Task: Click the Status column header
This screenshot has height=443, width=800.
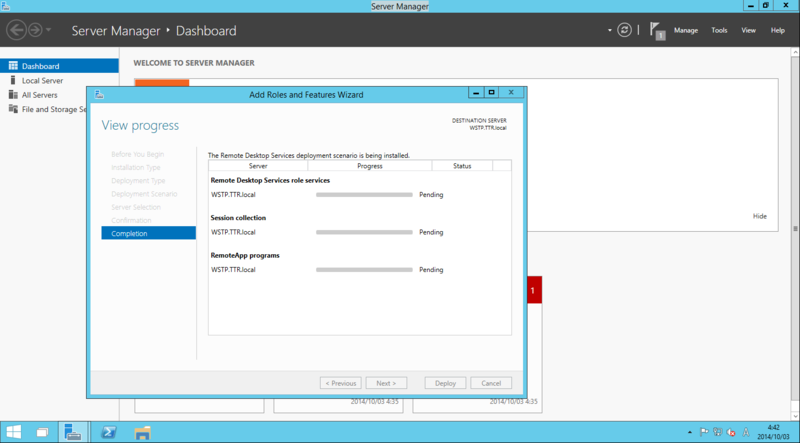Action: click(462, 166)
